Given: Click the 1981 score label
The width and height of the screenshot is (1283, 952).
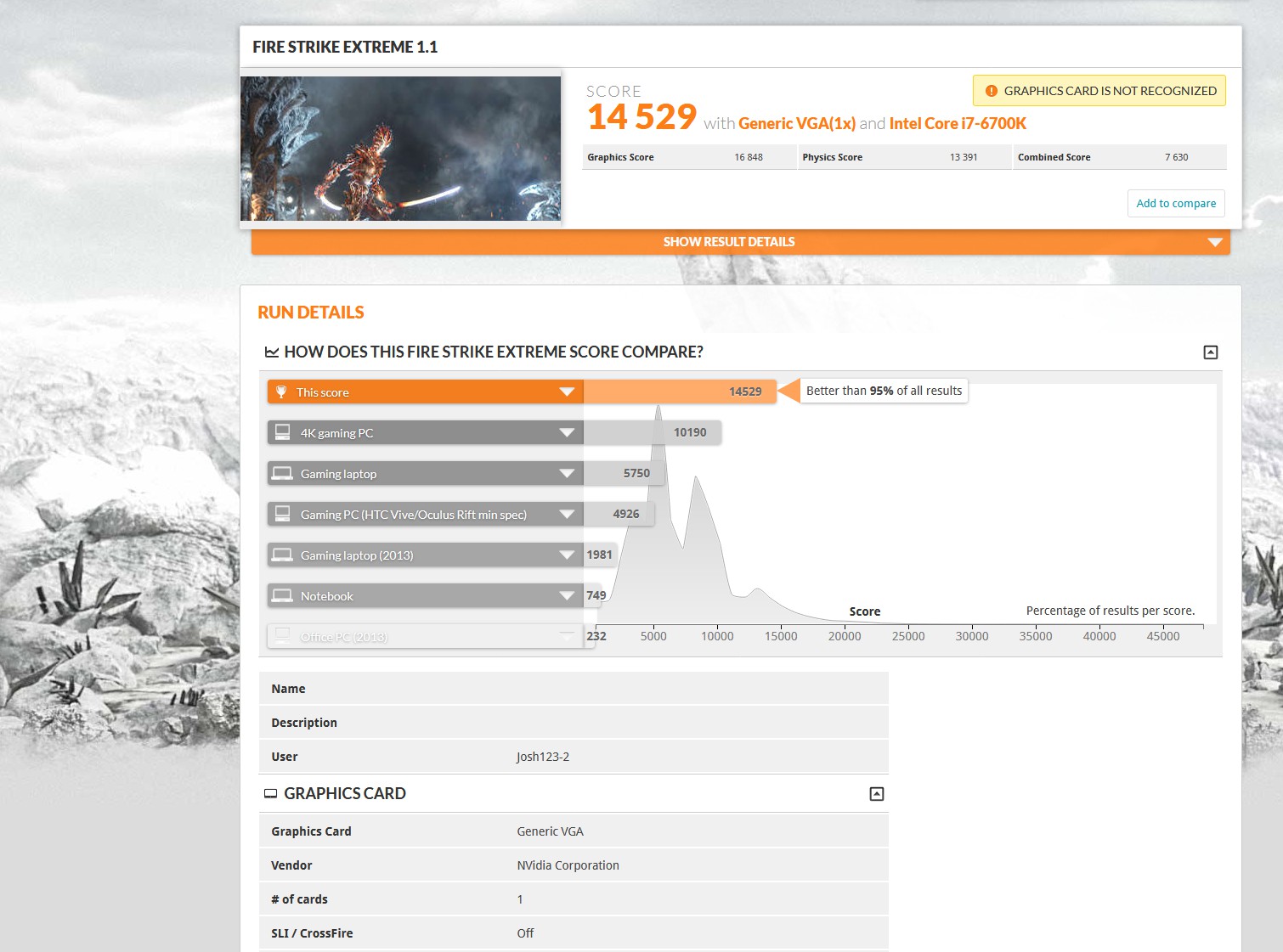Looking at the screenshot, I should click(600, 555).
